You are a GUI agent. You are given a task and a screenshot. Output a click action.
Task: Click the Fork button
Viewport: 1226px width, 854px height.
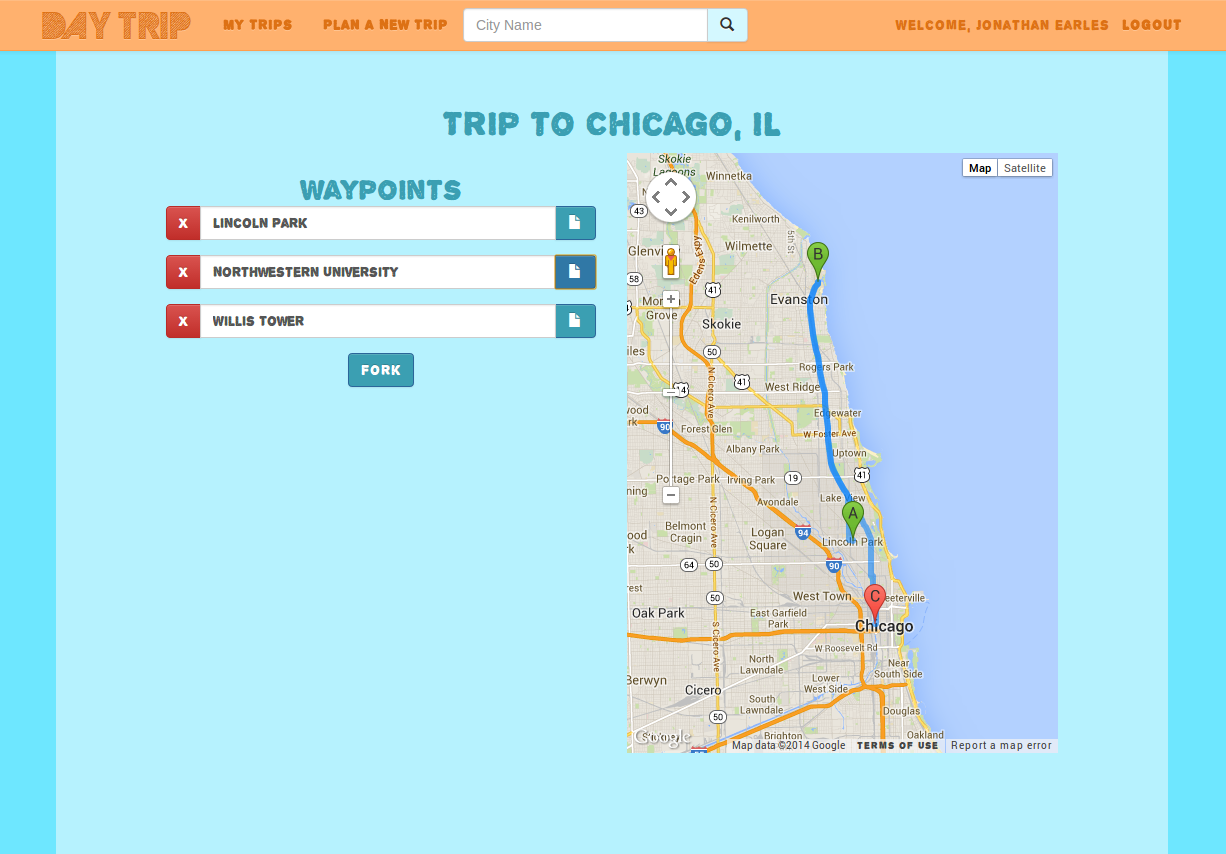[381, 370]
